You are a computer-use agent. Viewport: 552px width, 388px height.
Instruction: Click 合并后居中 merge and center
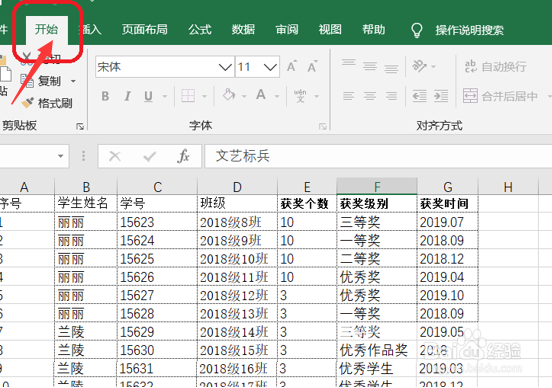501,96
